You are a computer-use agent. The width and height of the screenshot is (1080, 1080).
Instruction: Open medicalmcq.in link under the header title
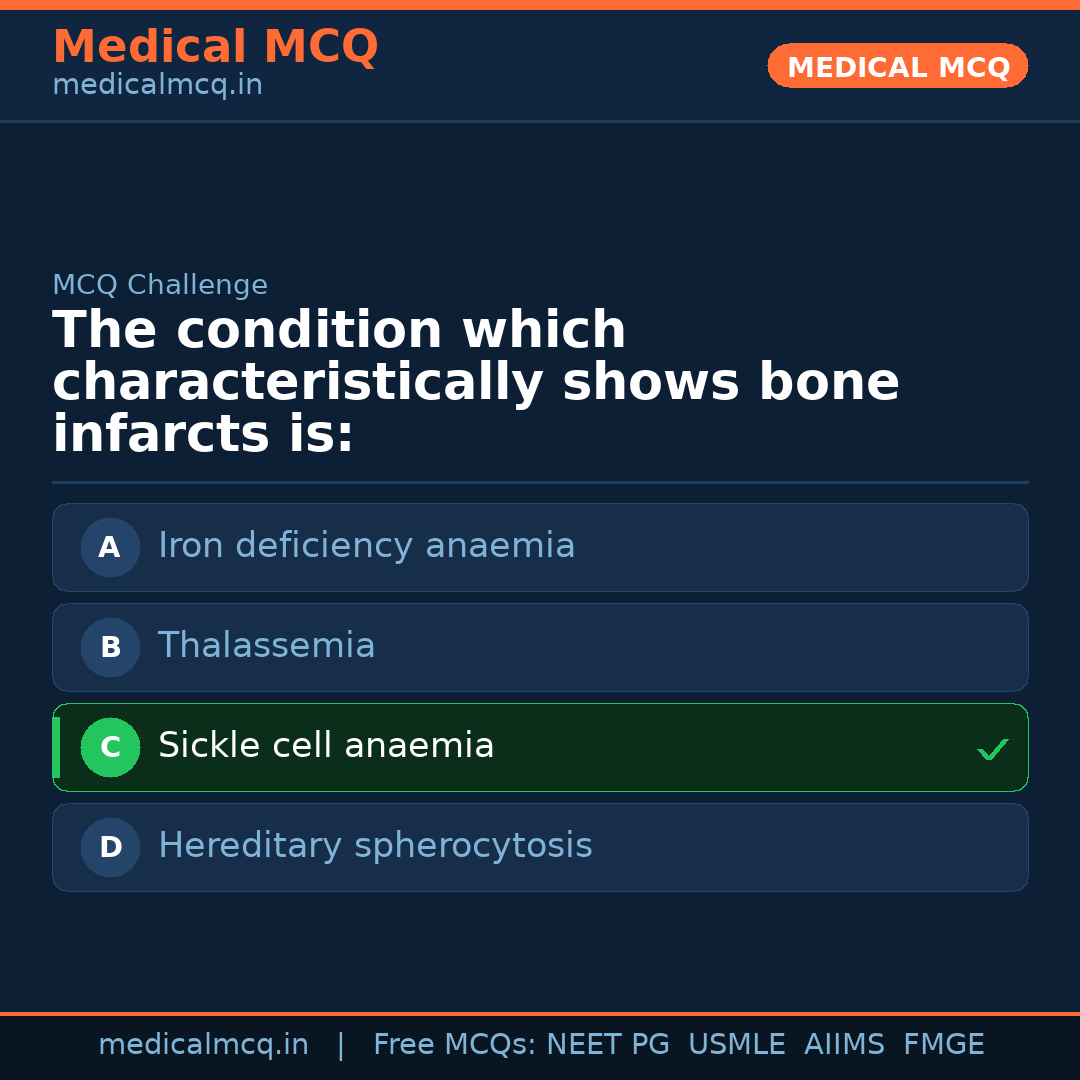[x=157, y=85]
